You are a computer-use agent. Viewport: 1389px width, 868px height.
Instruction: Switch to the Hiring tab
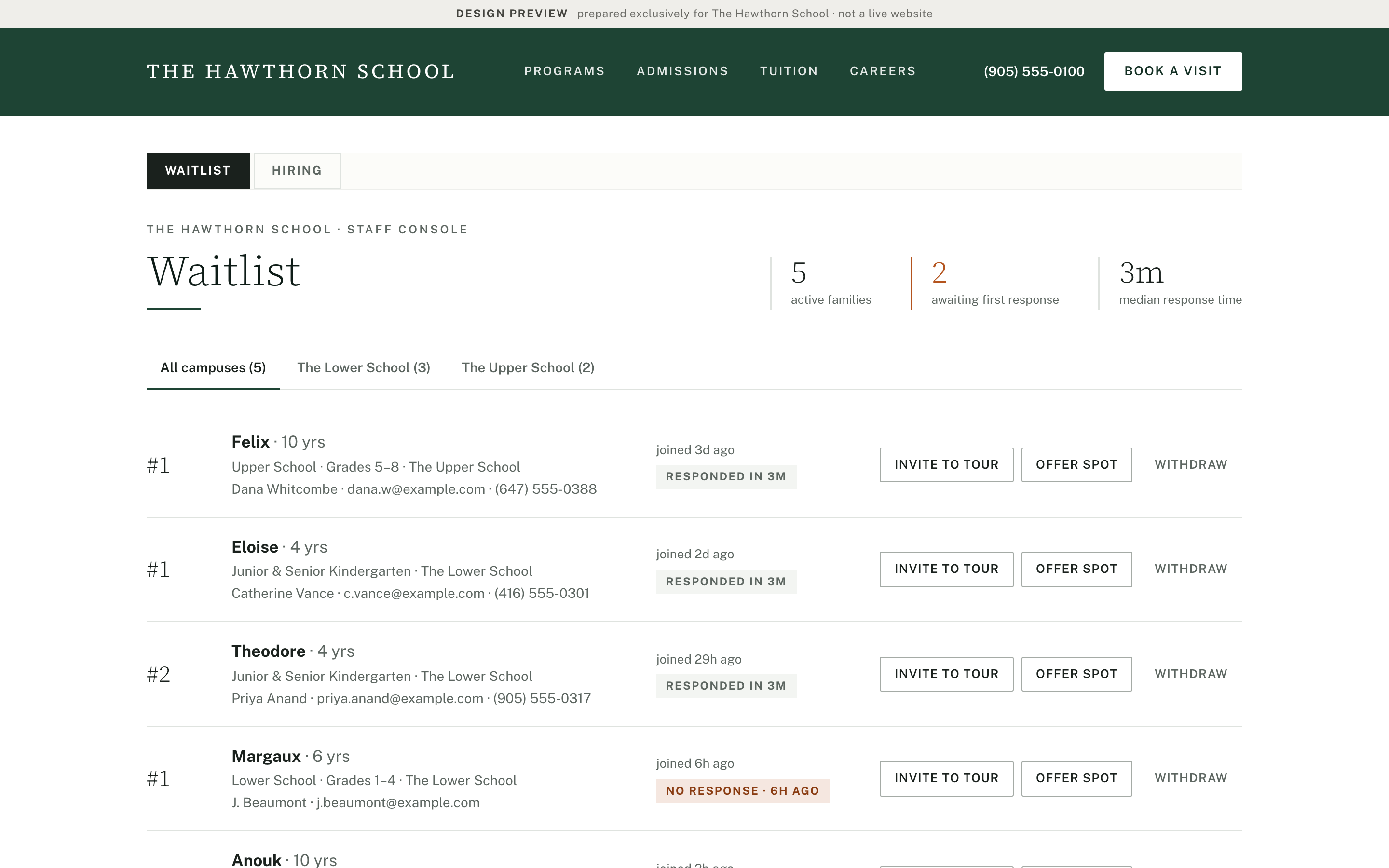[297, 171]
